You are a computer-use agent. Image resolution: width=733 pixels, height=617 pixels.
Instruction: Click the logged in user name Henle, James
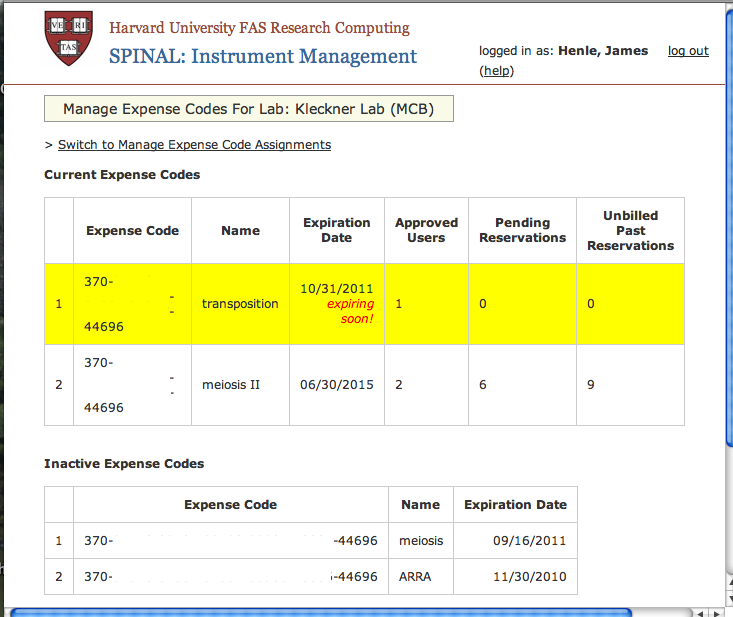604,50
